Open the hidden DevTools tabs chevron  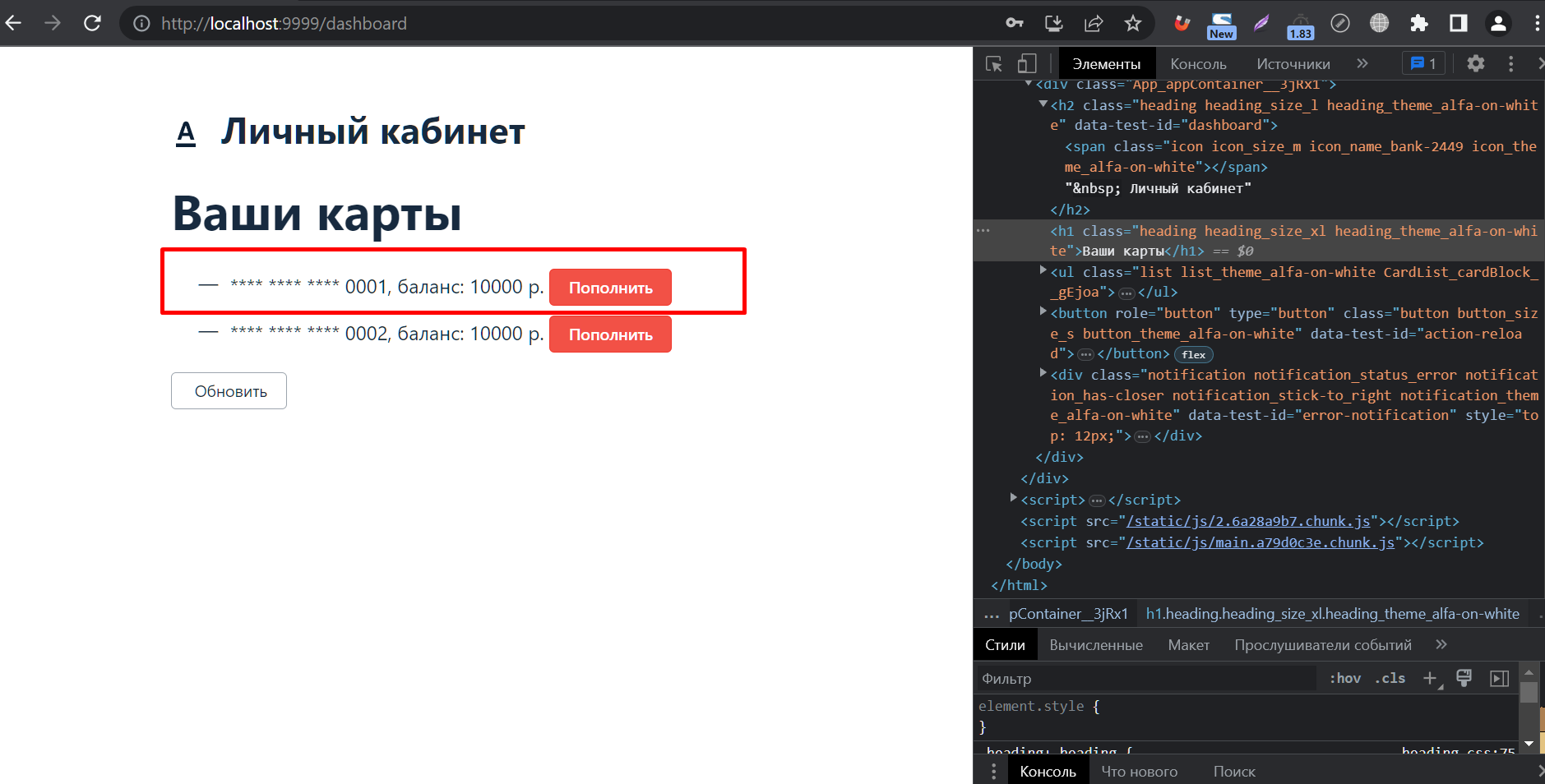tap(1362, 63)
